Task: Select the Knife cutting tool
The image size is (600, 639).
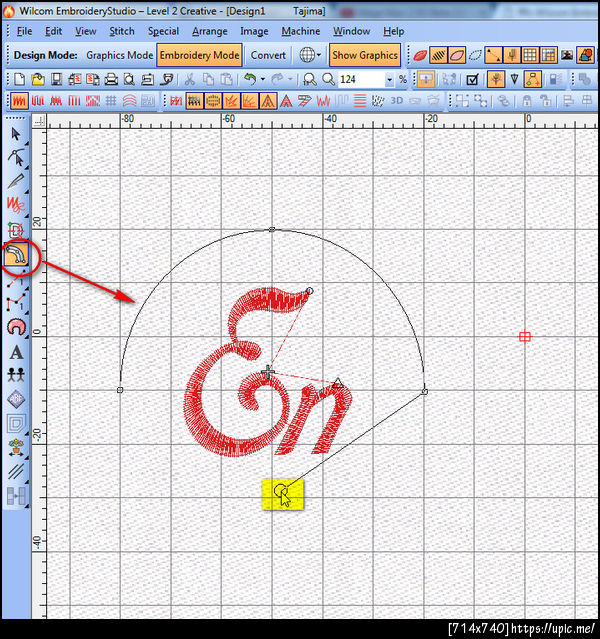Action: click(15, 181)
